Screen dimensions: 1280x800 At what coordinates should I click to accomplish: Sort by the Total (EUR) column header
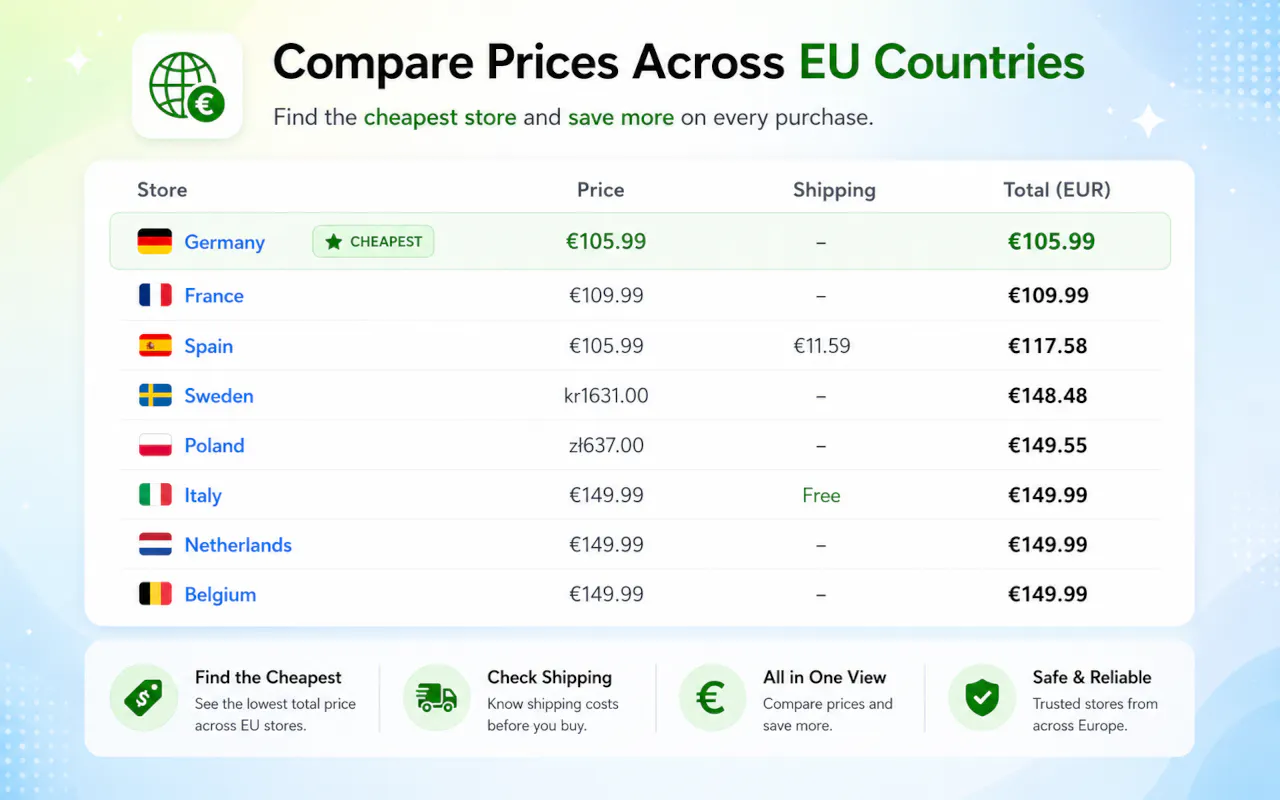[1057, 190]
